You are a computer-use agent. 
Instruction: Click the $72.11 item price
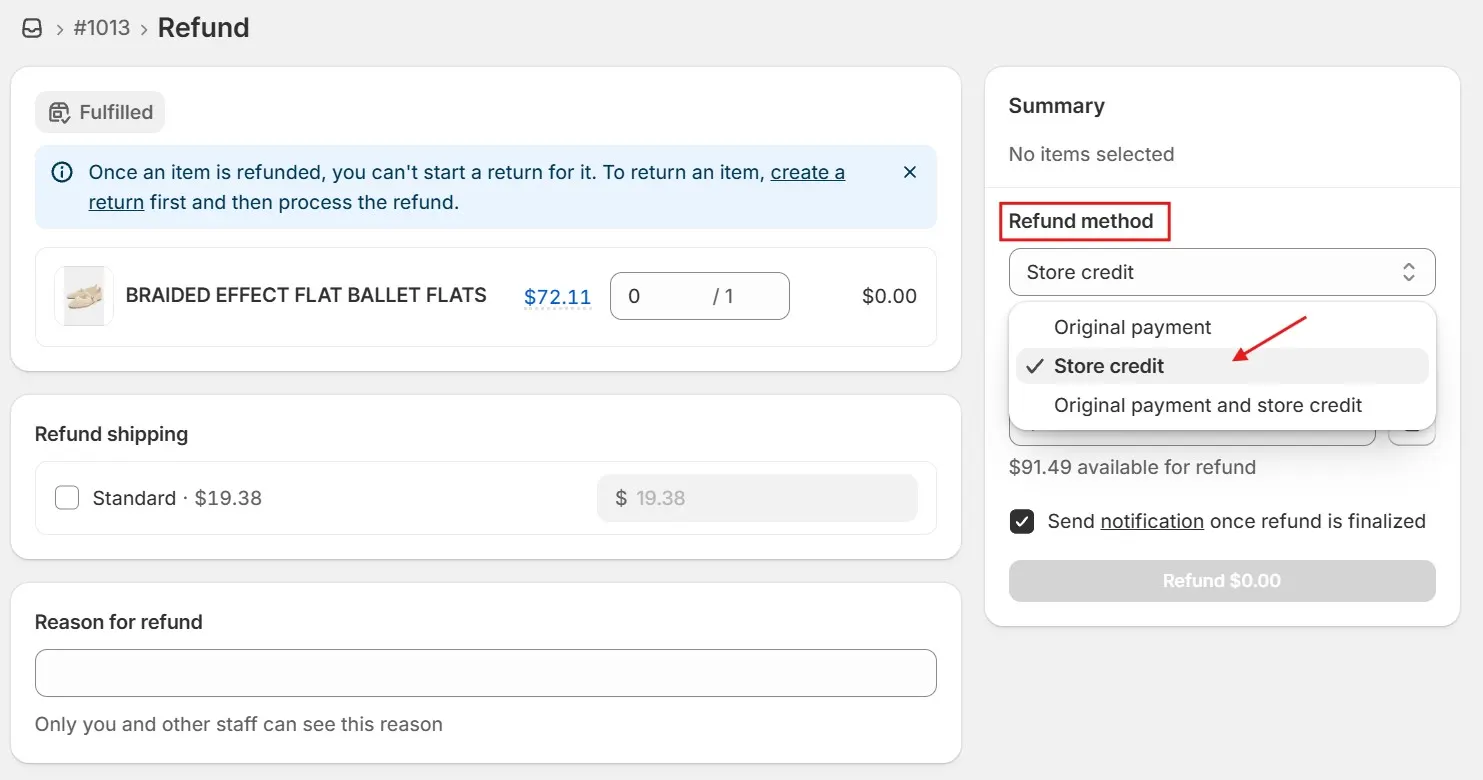click(x=557, y=297)
